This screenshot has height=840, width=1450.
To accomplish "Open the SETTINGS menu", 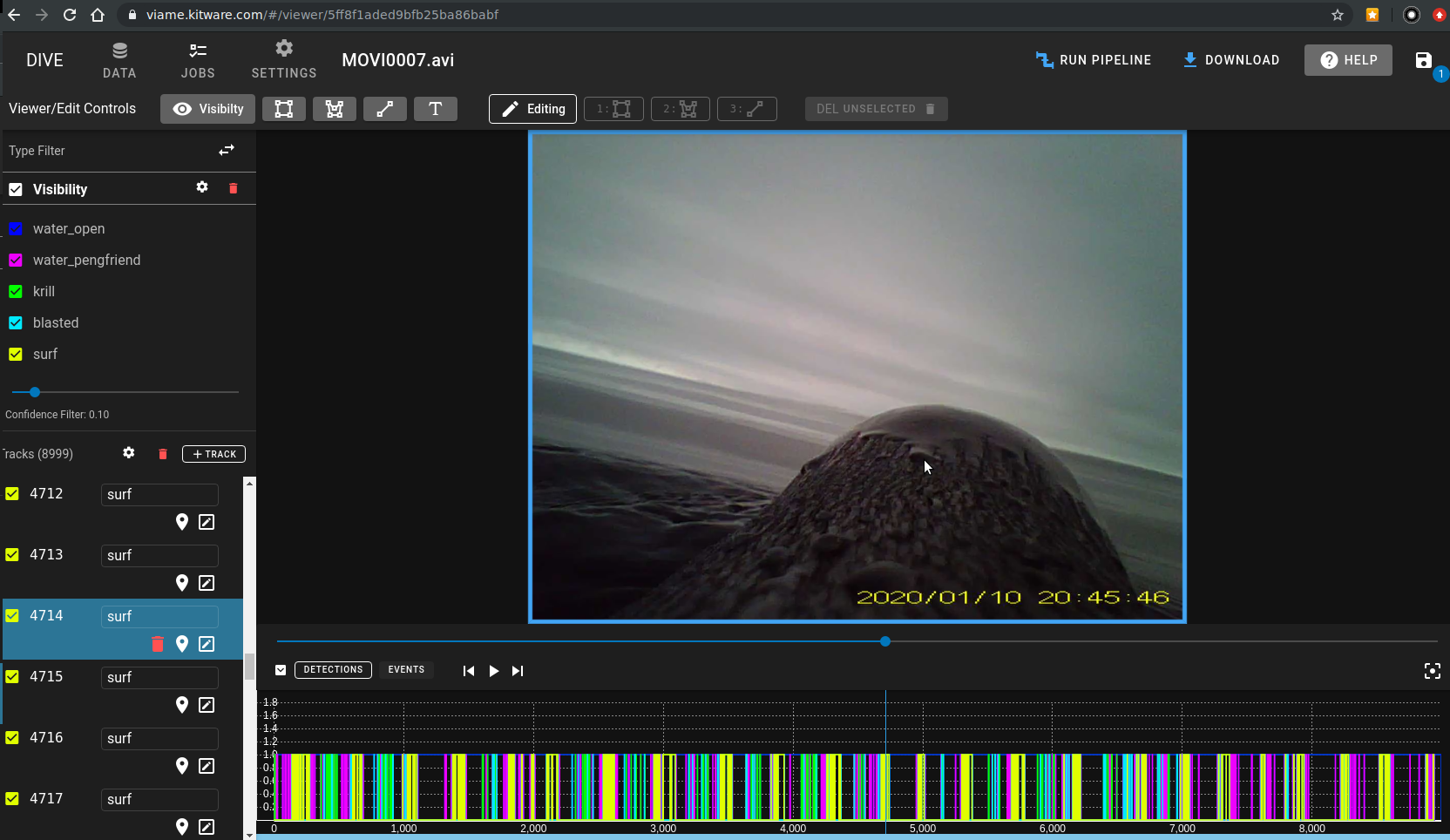I will click(284, 60).
